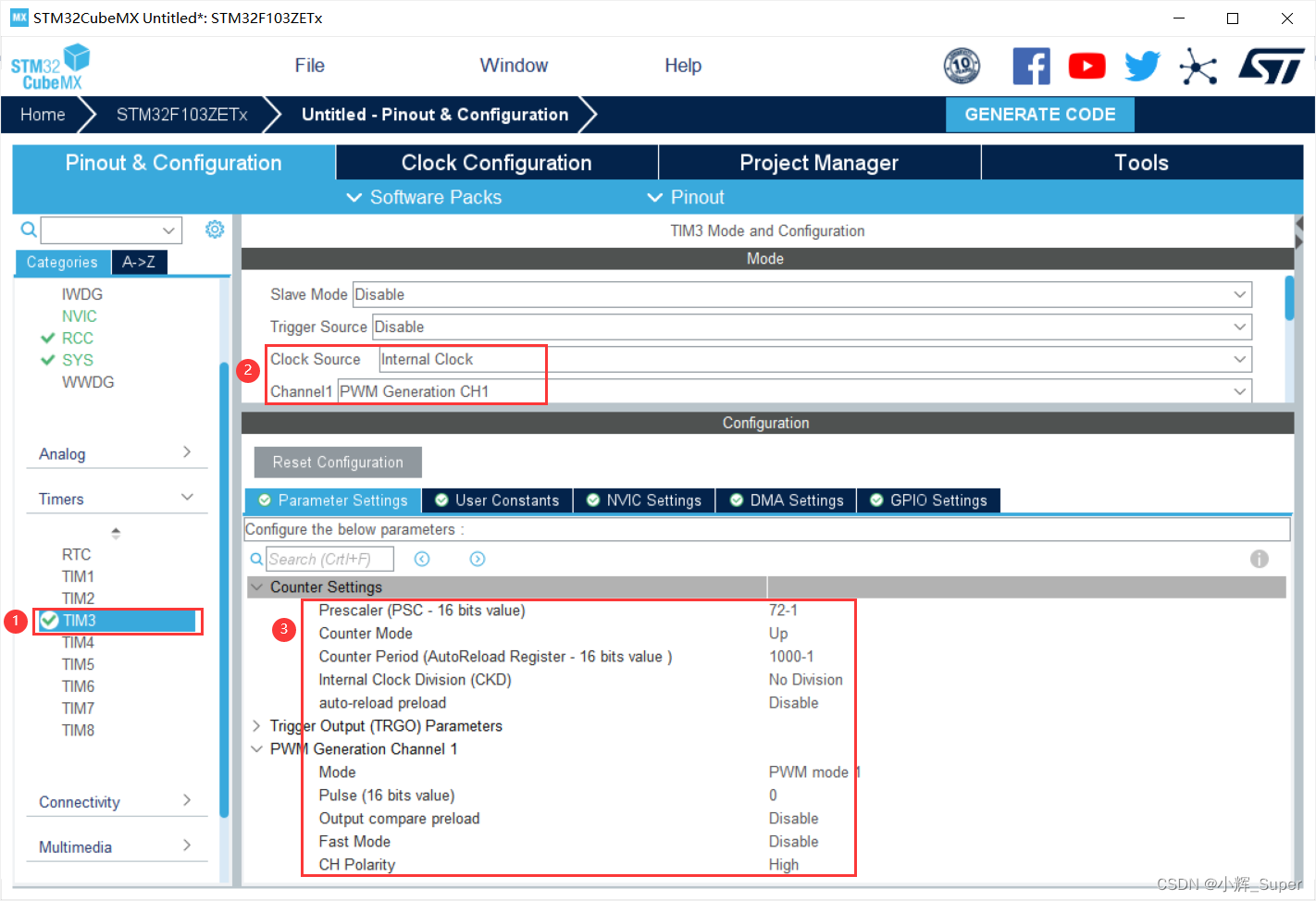Expand the Pinout menu
Image resolution: width=1316 pixels, height=901 pixels.
click(x=686, y=197)
